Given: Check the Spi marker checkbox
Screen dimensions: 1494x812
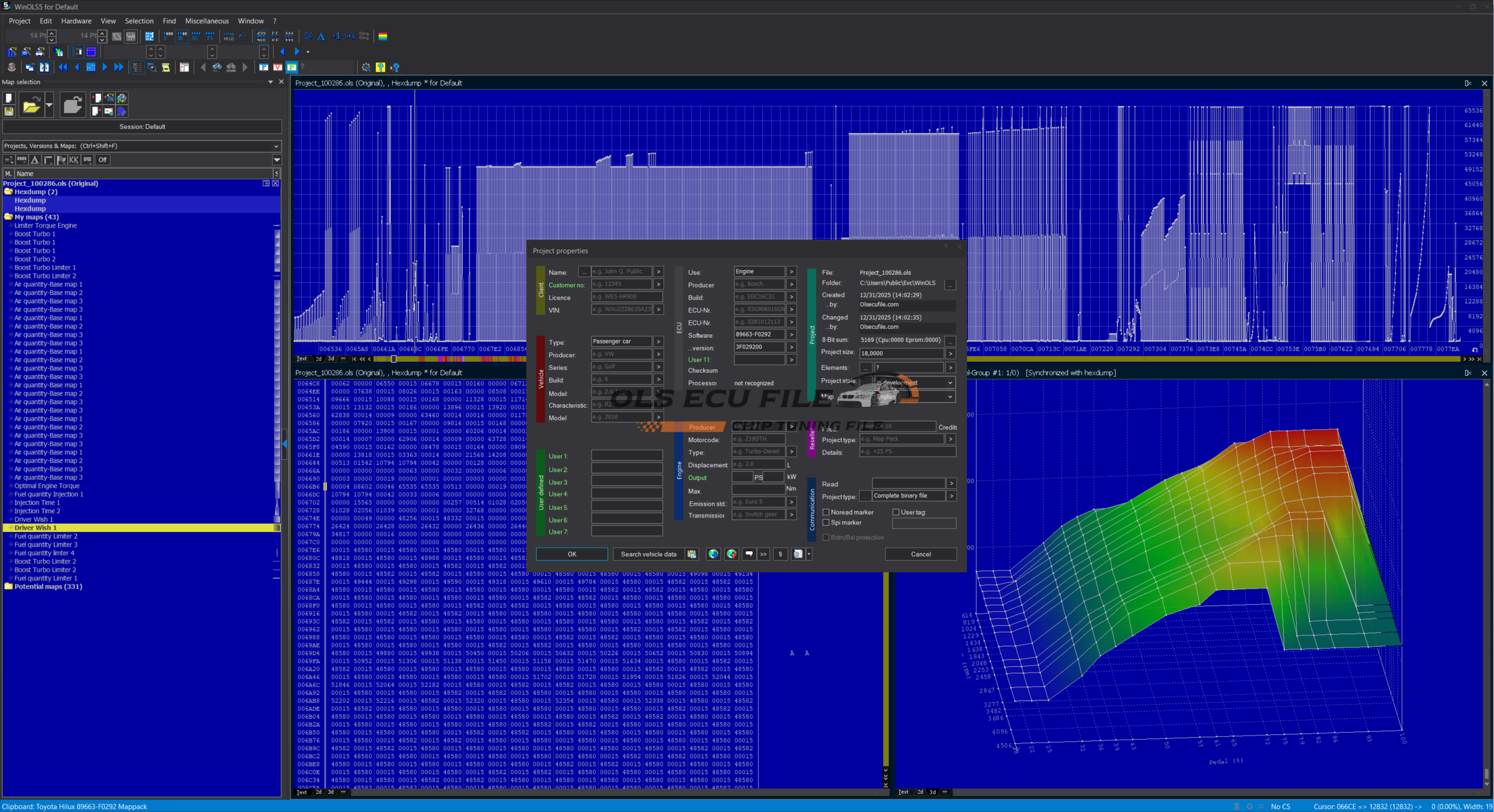Looking at the screenshot, I should point(826,523).
